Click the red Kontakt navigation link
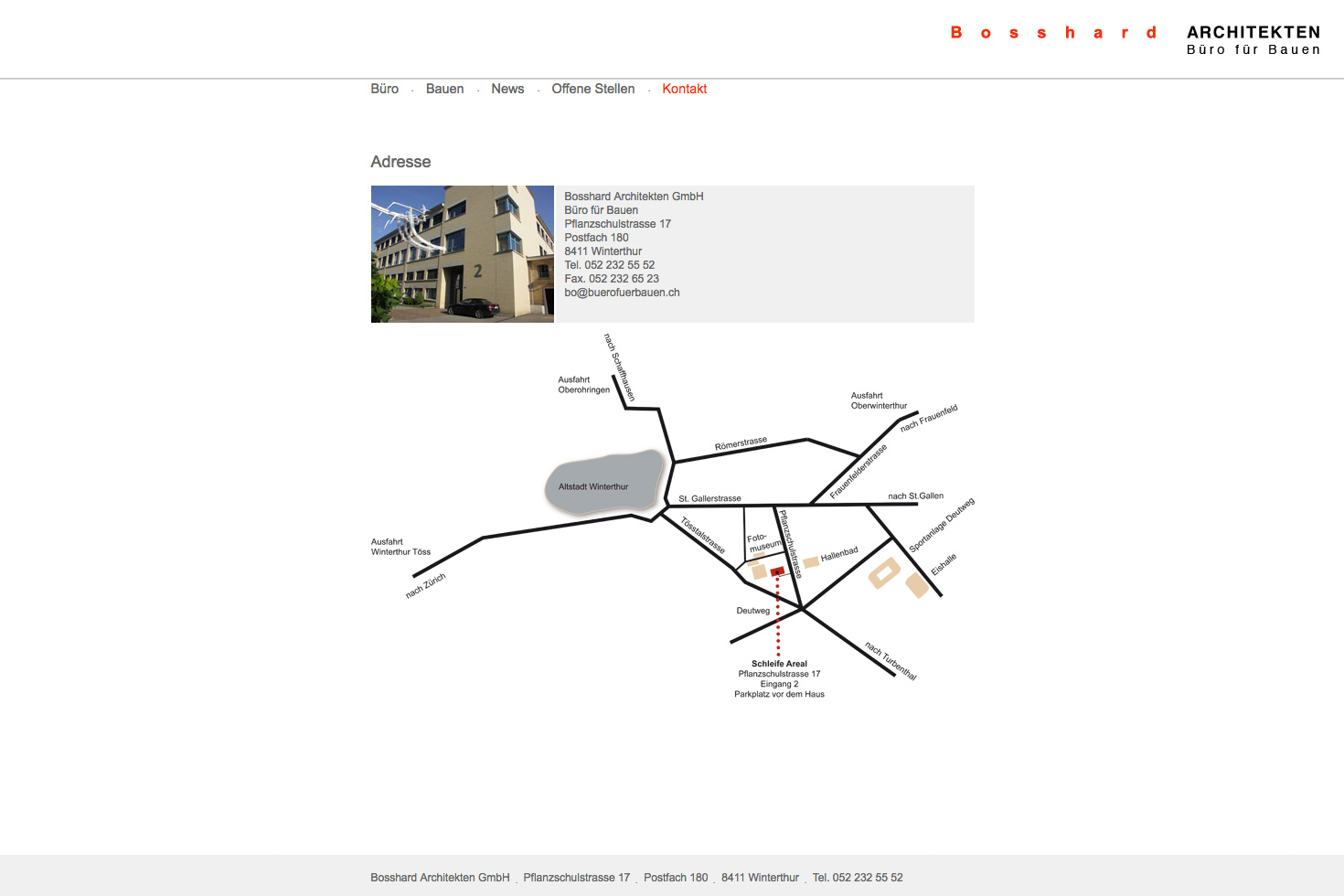Viewport: 1344px width, 896px height. coord(684,89)
